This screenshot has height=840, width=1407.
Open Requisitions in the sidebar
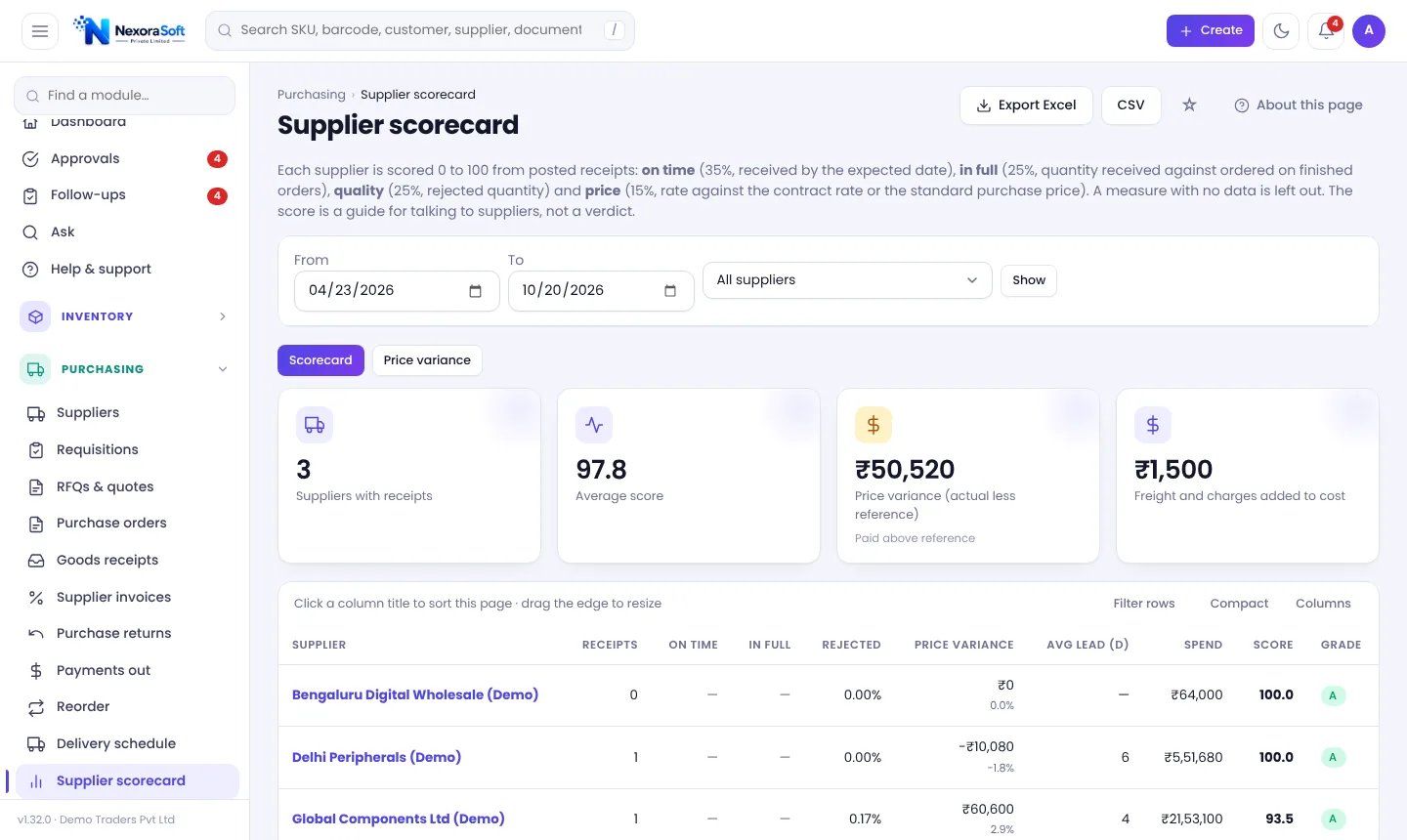click(x=127, y=450)
